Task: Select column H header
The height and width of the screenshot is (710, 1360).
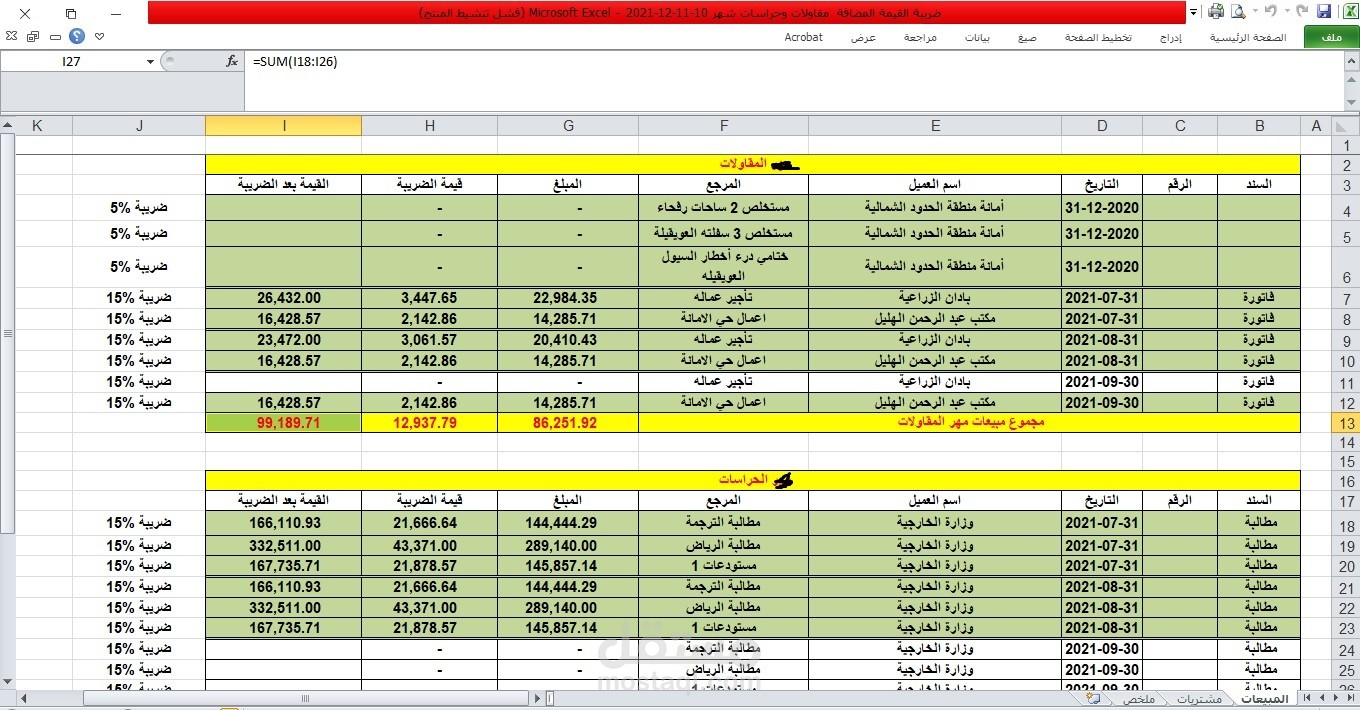Action: tap(429, 125)
